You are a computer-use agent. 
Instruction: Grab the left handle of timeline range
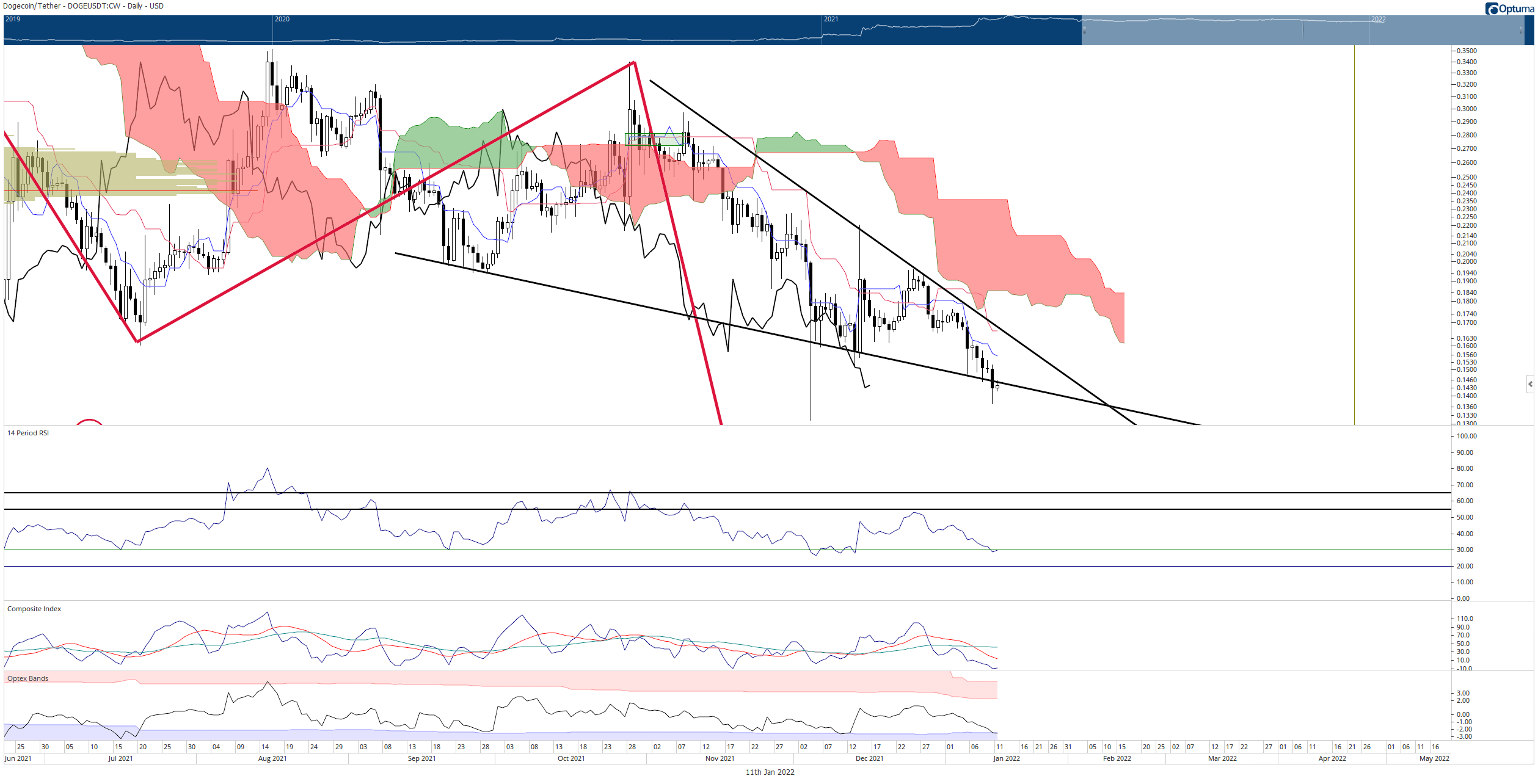(x=1084, y=30)
